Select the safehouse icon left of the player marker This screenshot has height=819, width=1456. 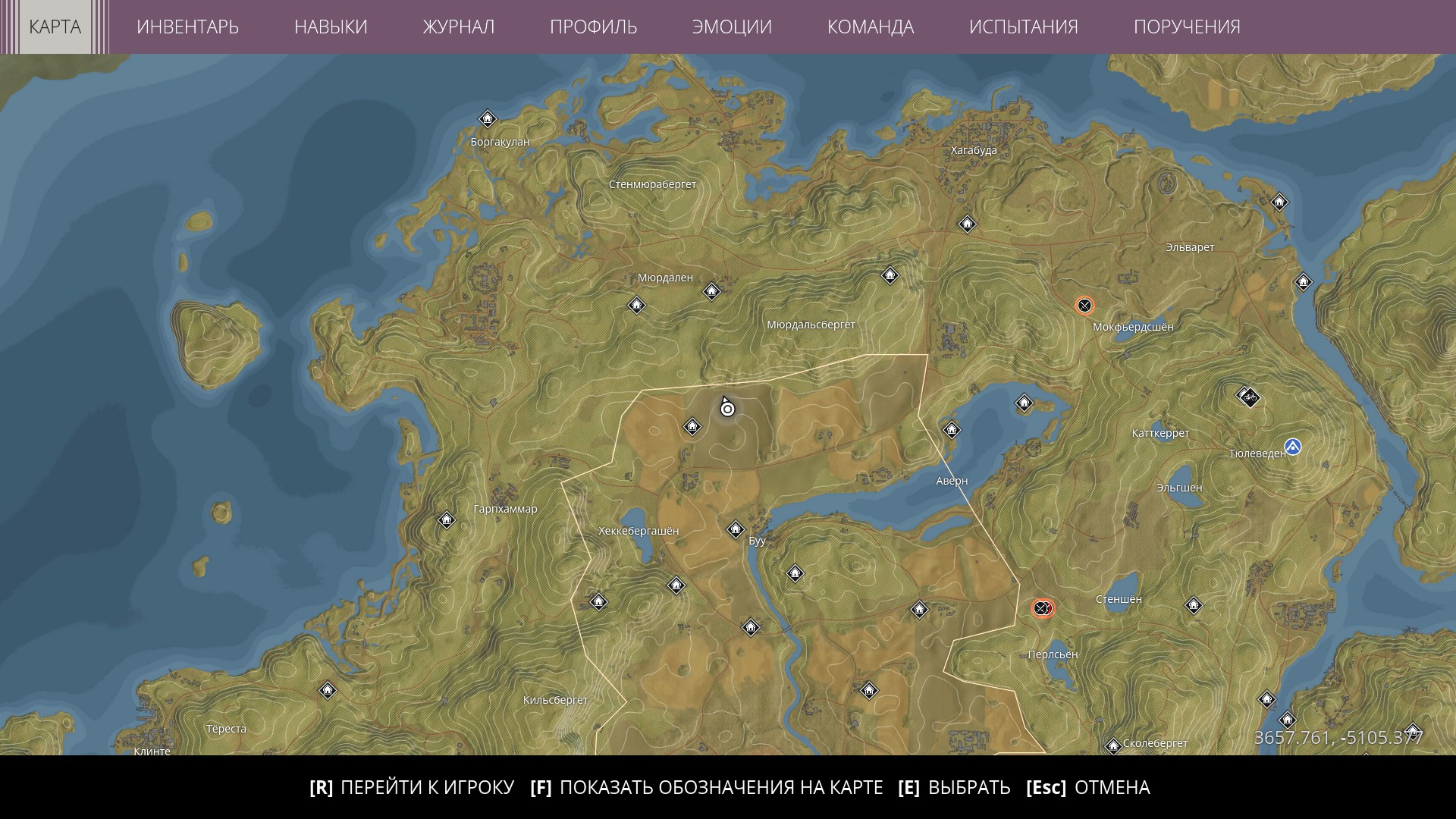click(x=692, y=427)
